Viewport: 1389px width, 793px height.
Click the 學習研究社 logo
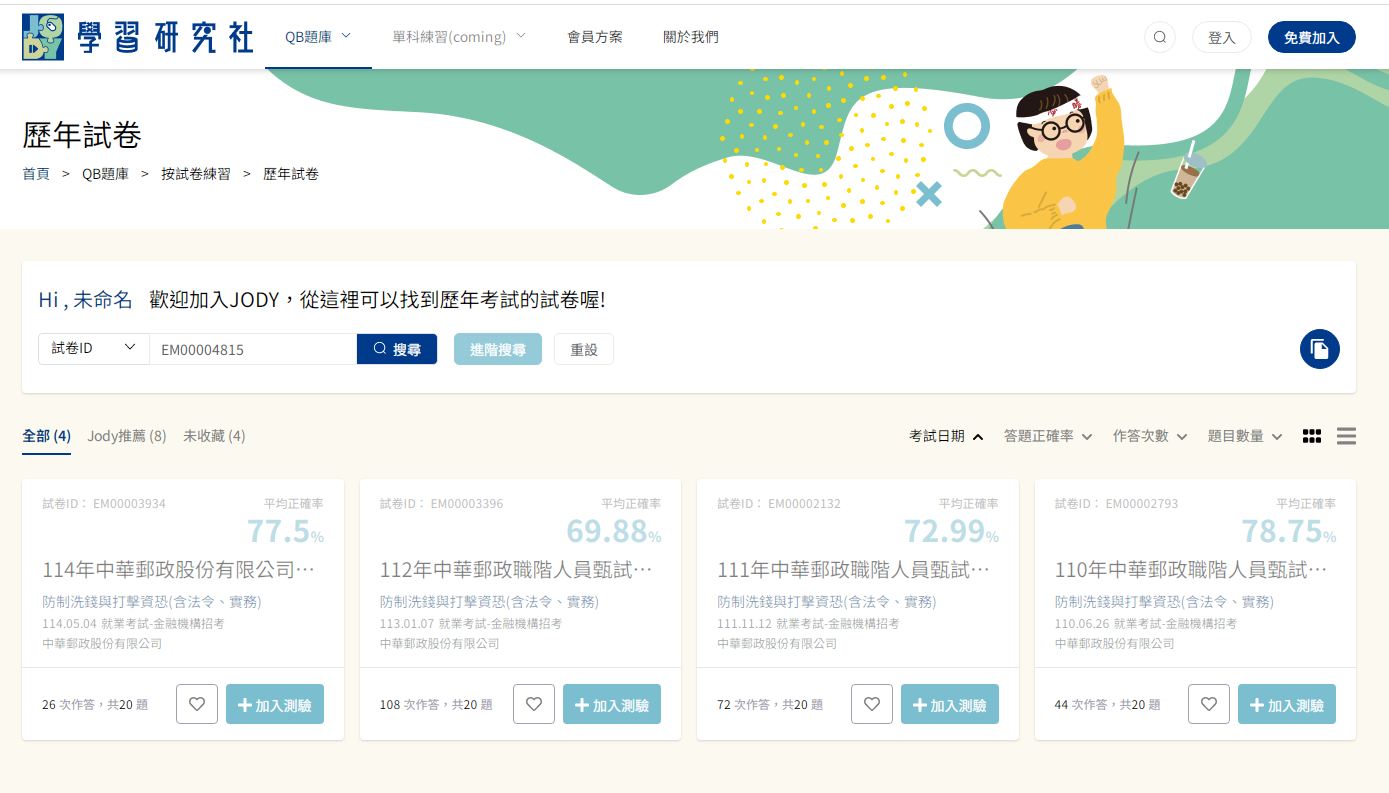pos(138,37)
